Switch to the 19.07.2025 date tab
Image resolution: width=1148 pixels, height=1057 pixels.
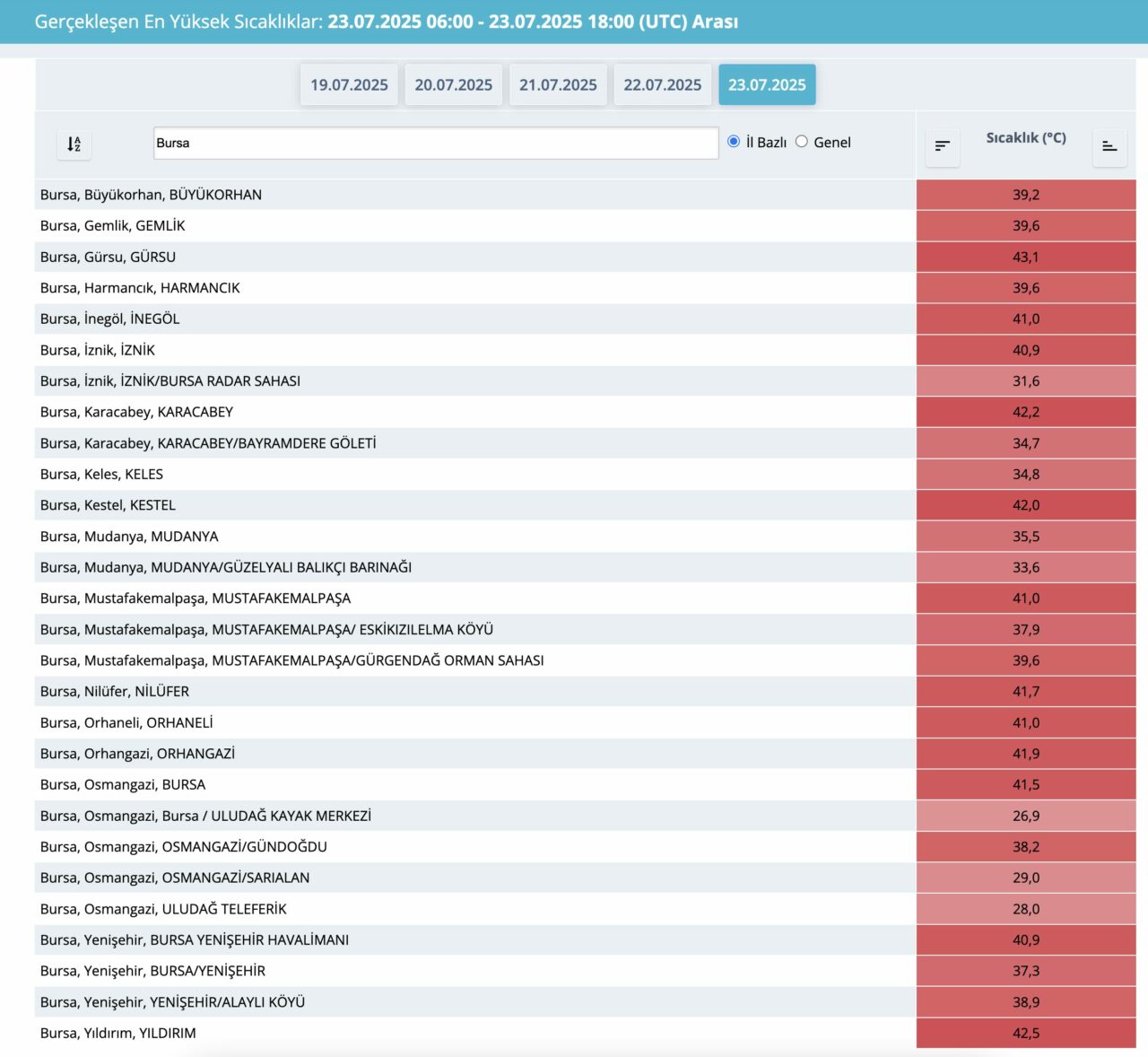tap(349, 85)
